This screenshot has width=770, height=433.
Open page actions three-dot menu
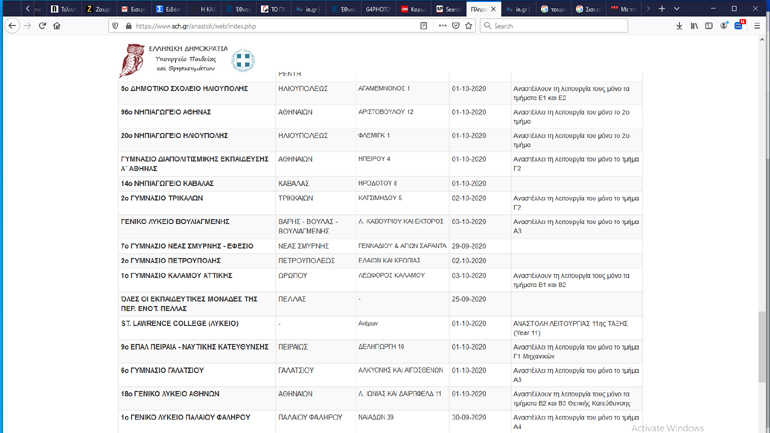point(441,26)
